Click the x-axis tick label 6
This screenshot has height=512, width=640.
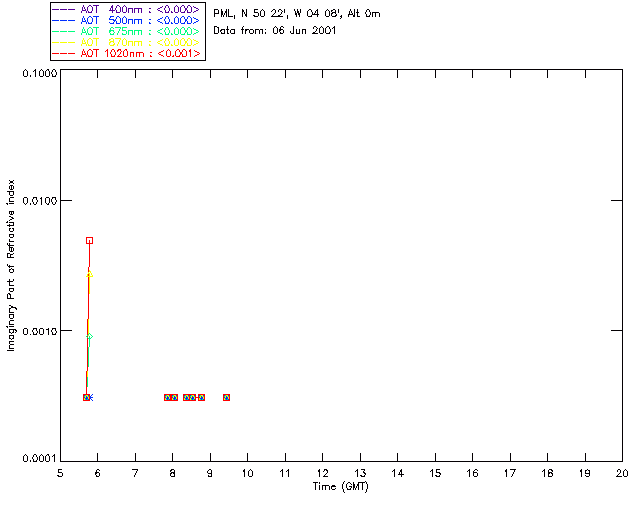coord(98,473)
